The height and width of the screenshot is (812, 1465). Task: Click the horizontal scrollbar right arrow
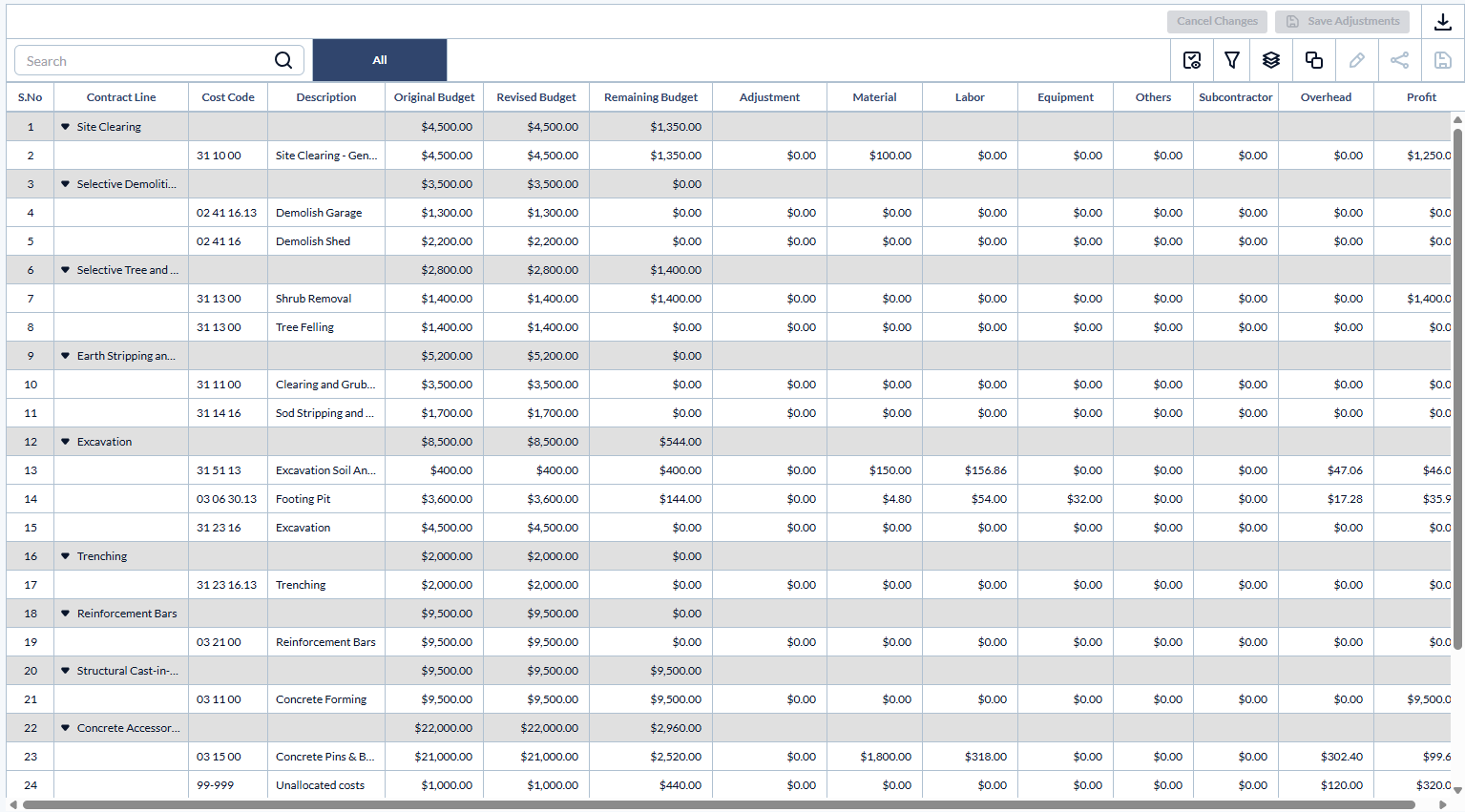(x=1442, y=805)
